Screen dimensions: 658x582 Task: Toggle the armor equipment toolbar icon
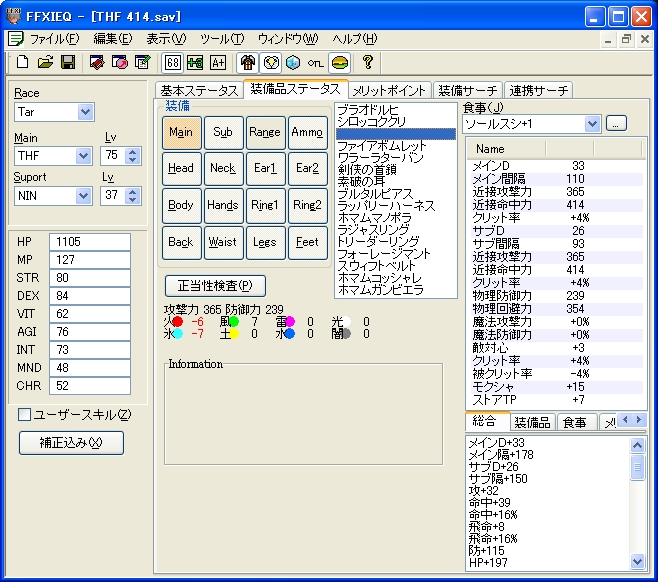[248, 63]
